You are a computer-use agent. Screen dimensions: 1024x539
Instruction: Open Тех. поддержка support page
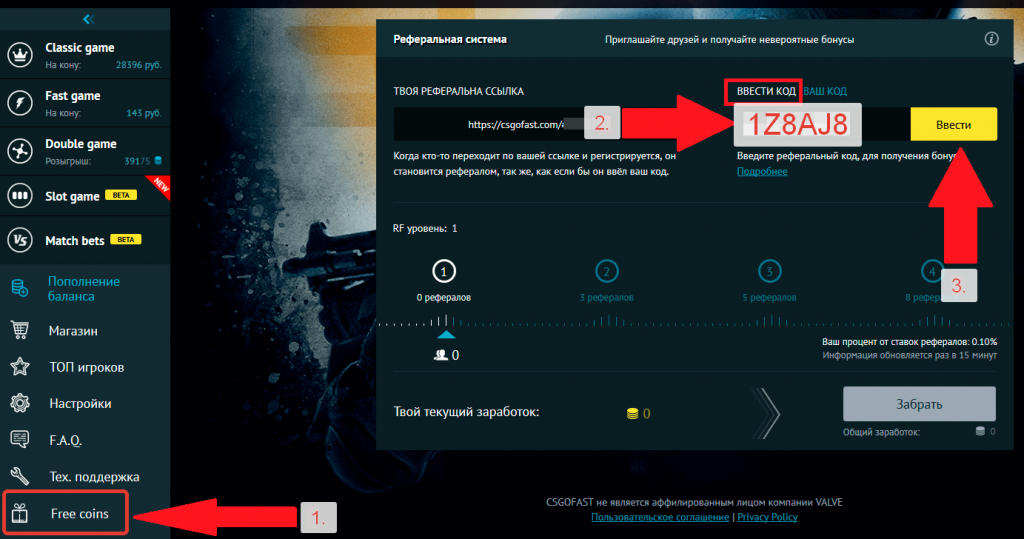pyautogui.click(x=94, y=477)
